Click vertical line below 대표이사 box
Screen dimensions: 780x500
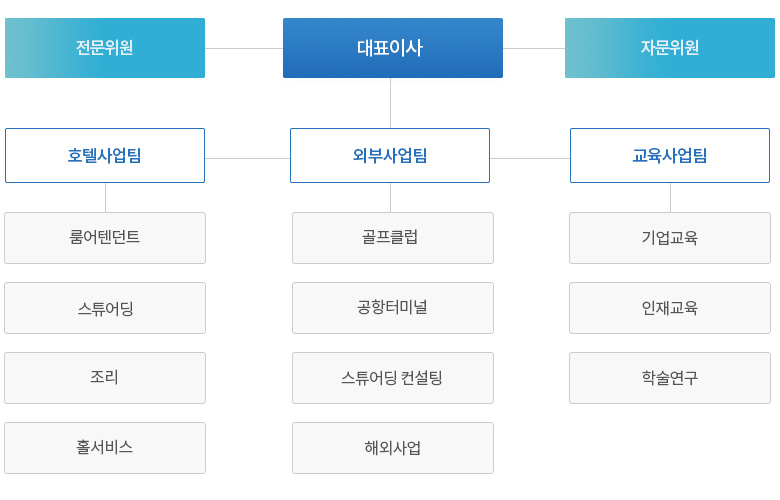(390, 103)
